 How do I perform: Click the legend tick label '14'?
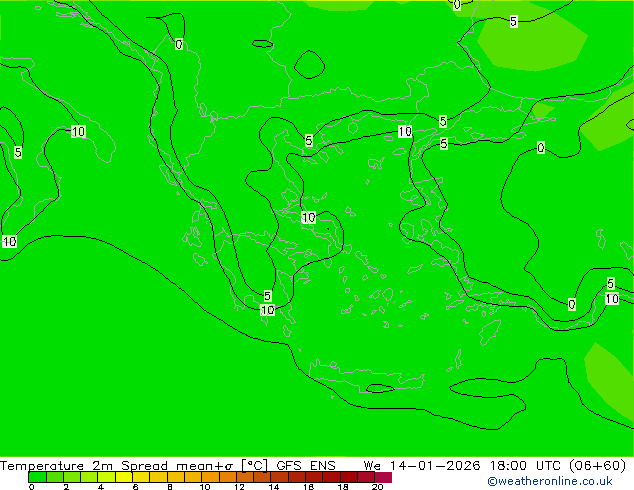tap(274, 487)
